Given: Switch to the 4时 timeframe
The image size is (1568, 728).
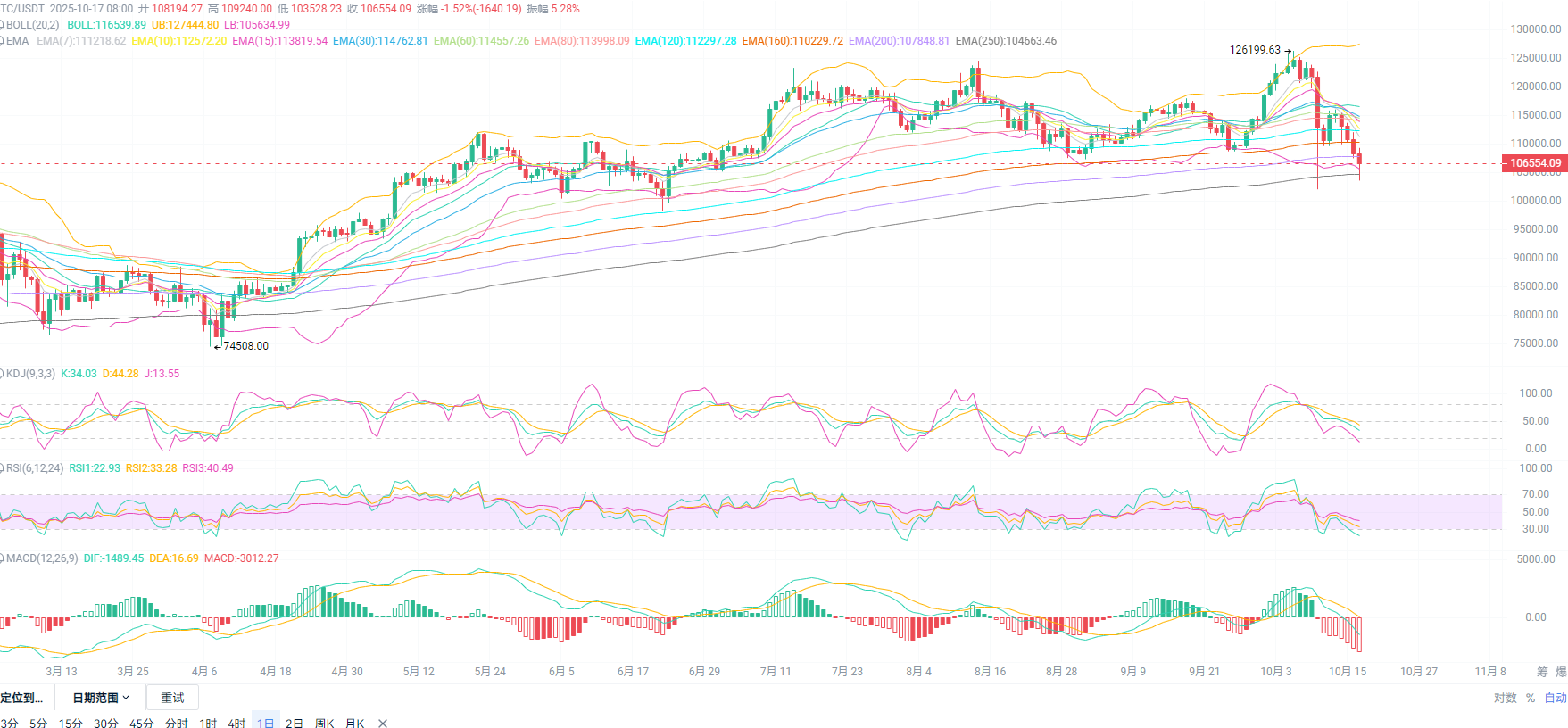Looking at the screenshot, I should pyautogui.click(x=236, y=723).
